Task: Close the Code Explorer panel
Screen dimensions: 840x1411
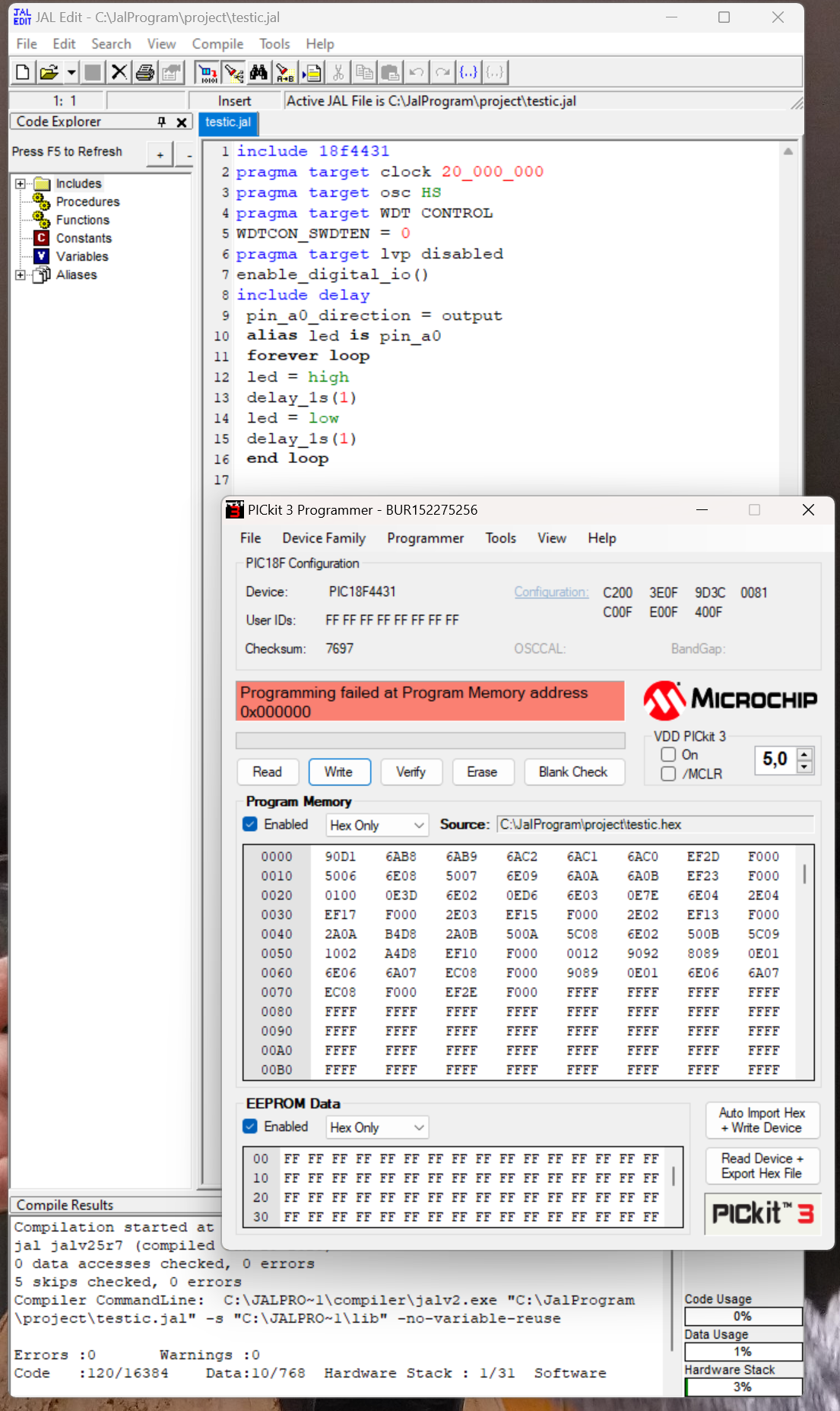Action: point(182,122)
